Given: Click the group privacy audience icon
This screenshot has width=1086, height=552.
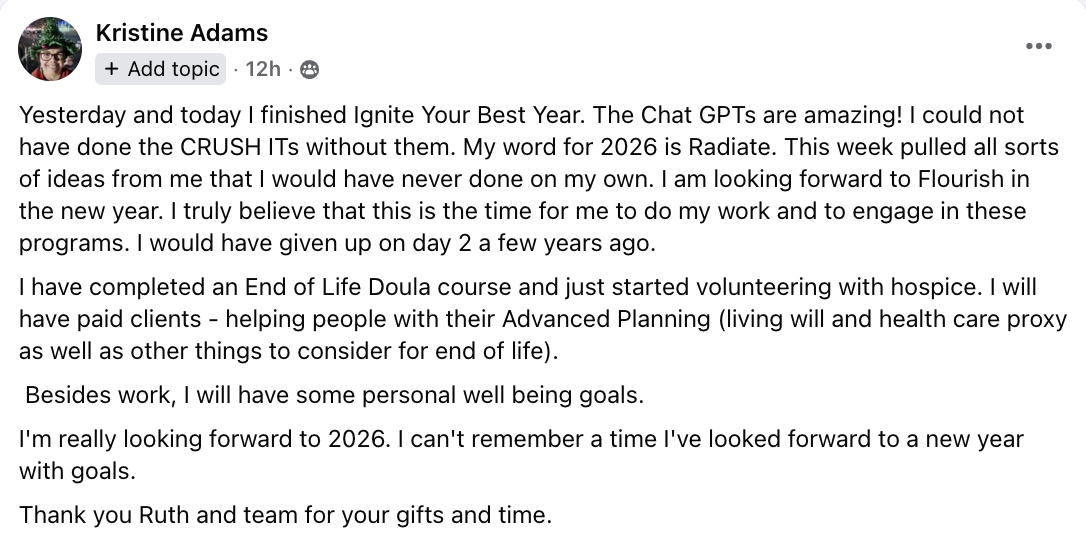Looking at the screenshot, I should coord(309,70).
